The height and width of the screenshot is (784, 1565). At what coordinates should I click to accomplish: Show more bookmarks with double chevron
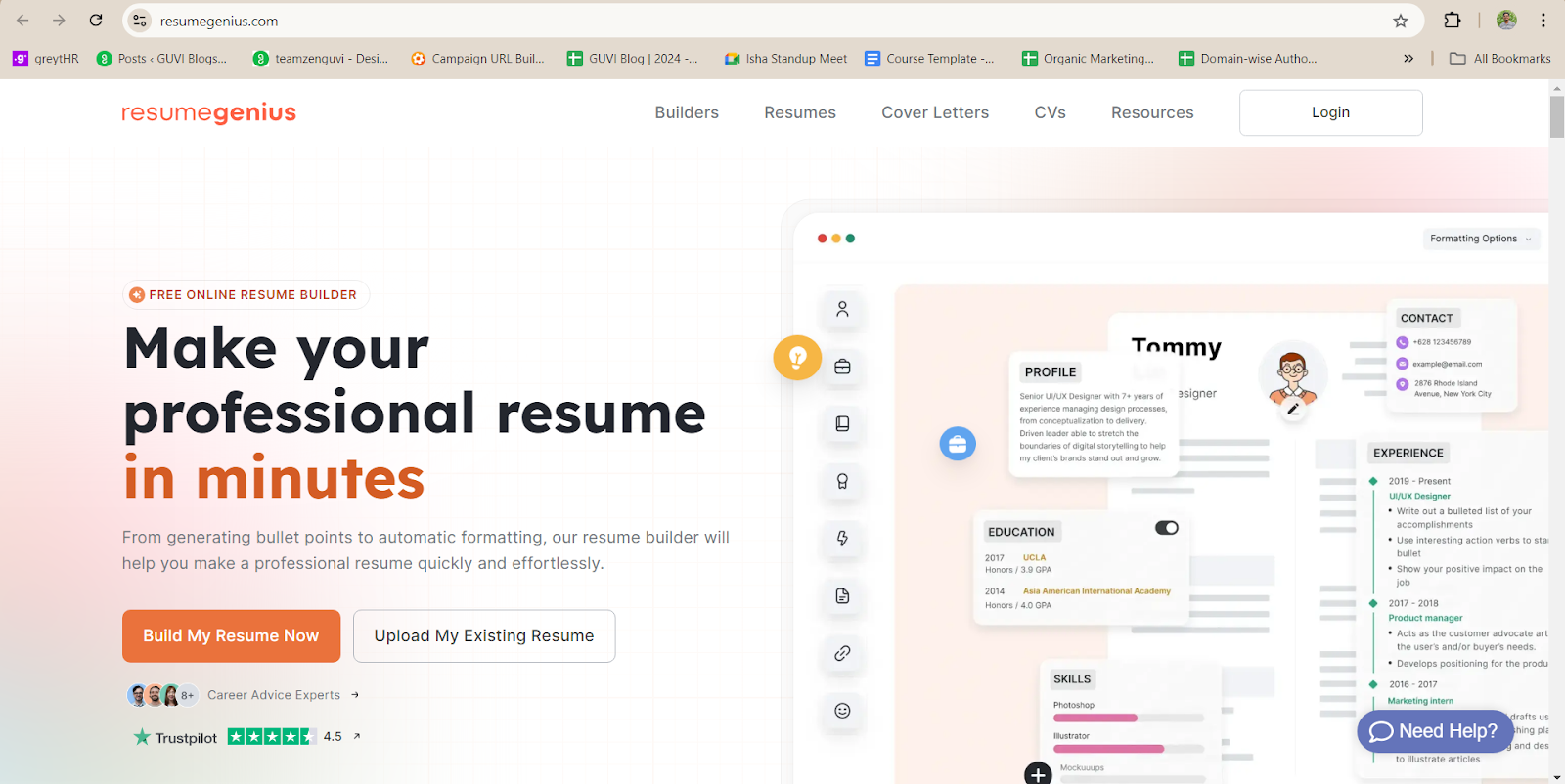click(x=1408, y=59)
